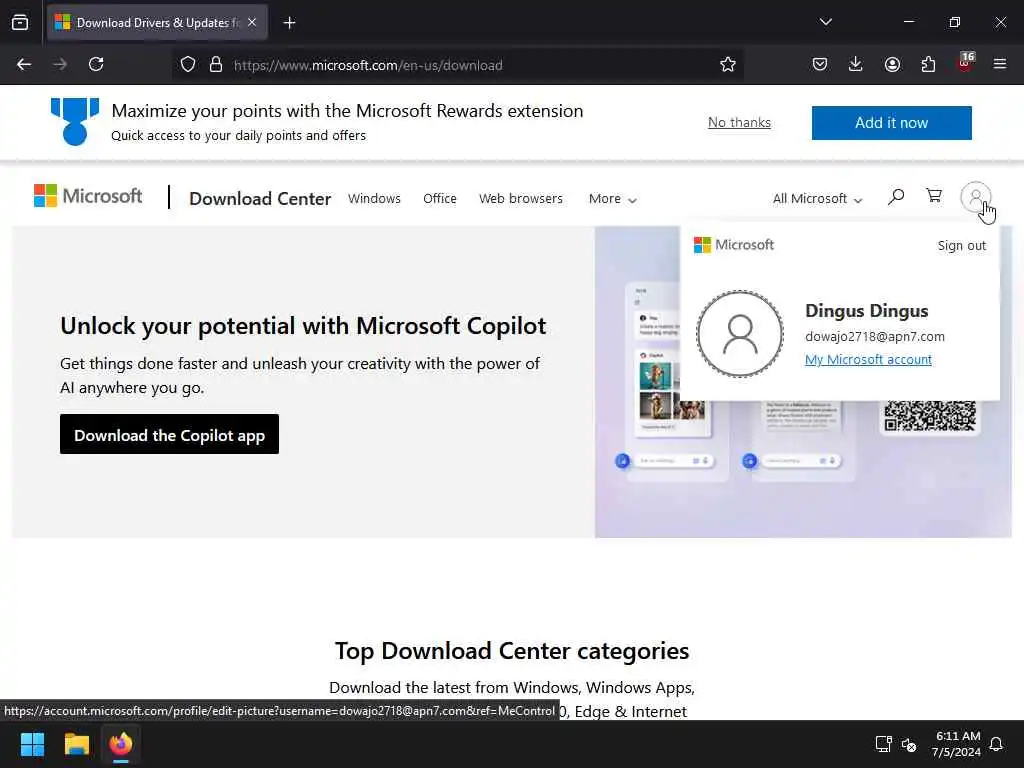This screenshot has width=1024, height=768.
Task: Sign out of the Microsoft account
Action: [x=961, y=246]
